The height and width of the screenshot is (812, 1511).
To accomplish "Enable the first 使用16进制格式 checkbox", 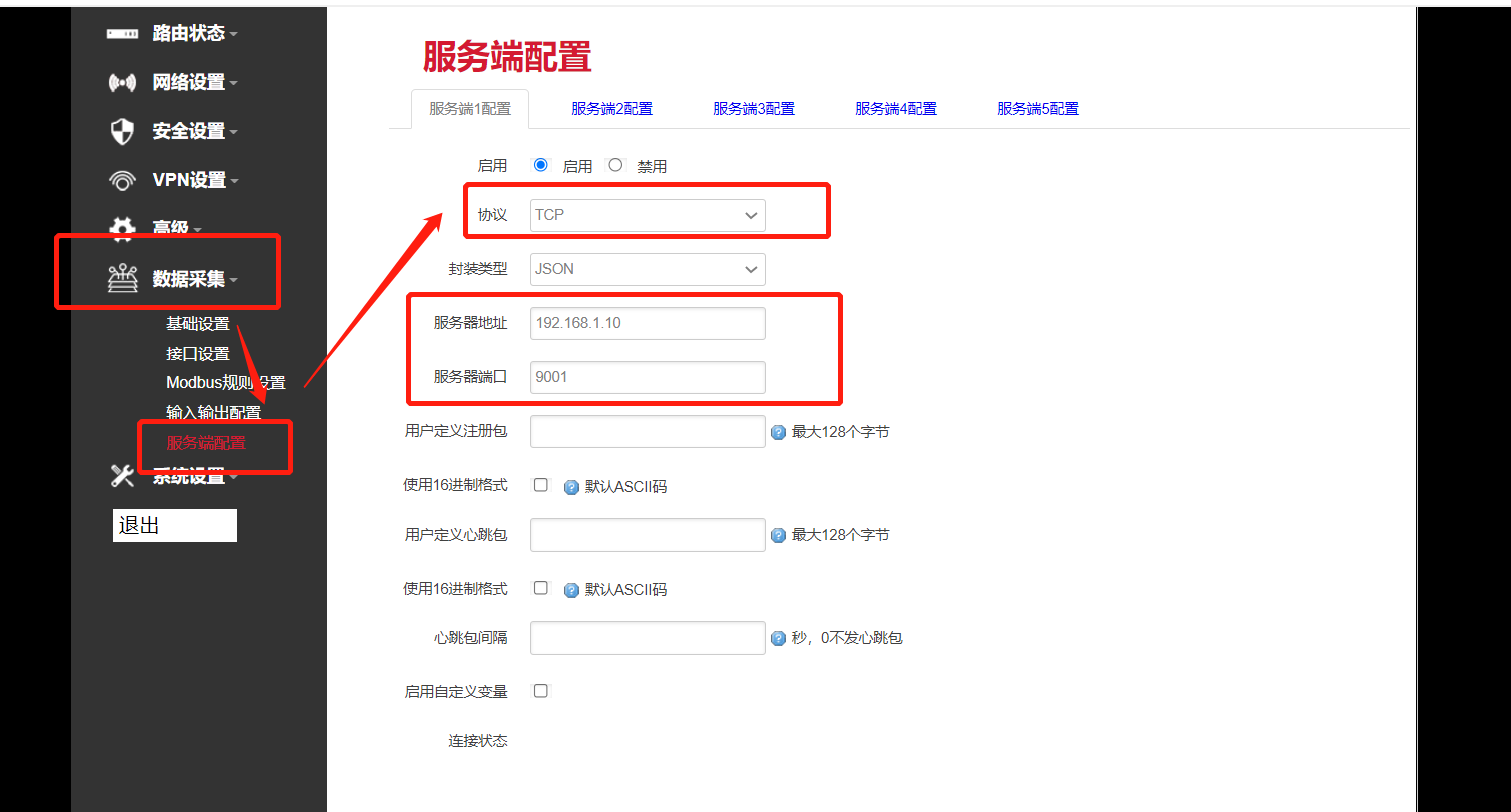I will (540, 484).
